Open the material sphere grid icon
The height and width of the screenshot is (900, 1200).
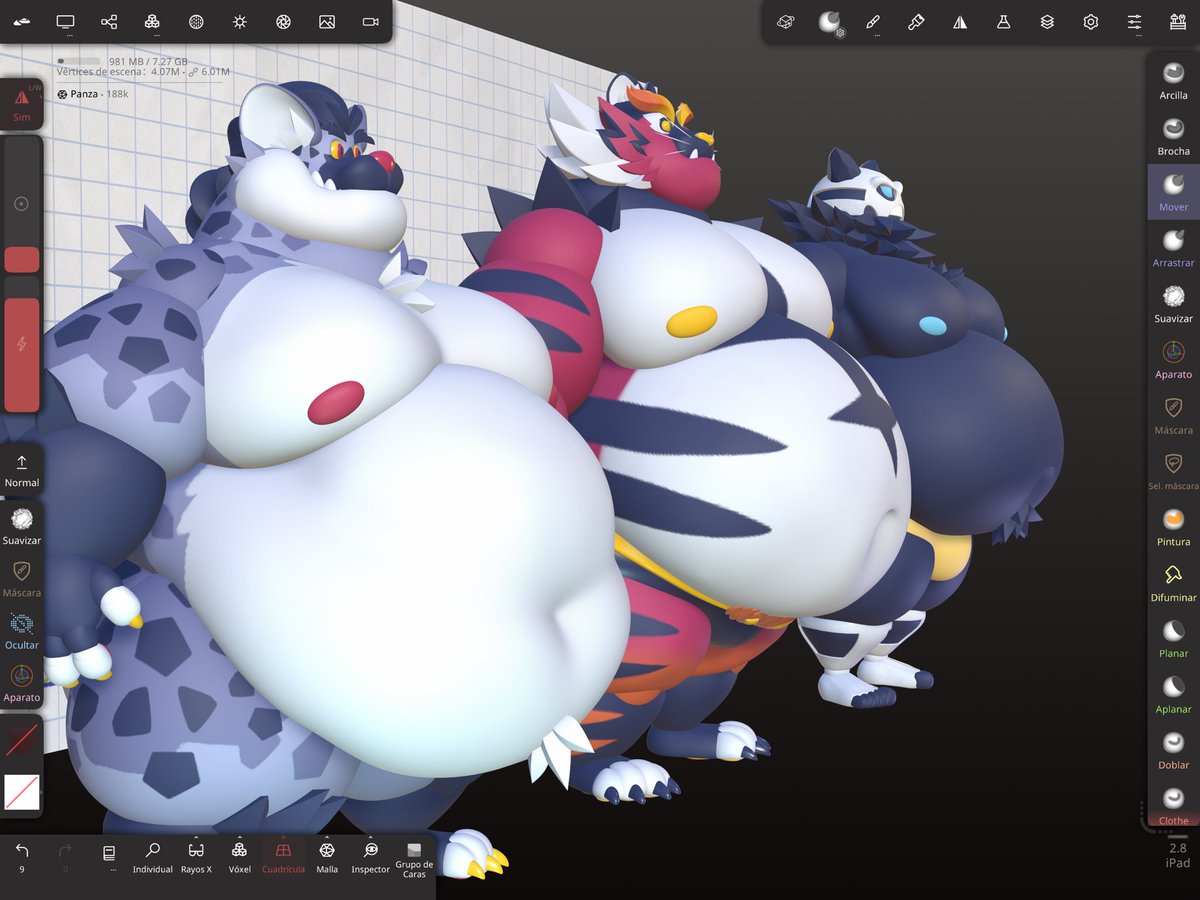click(x=196, y=21)
